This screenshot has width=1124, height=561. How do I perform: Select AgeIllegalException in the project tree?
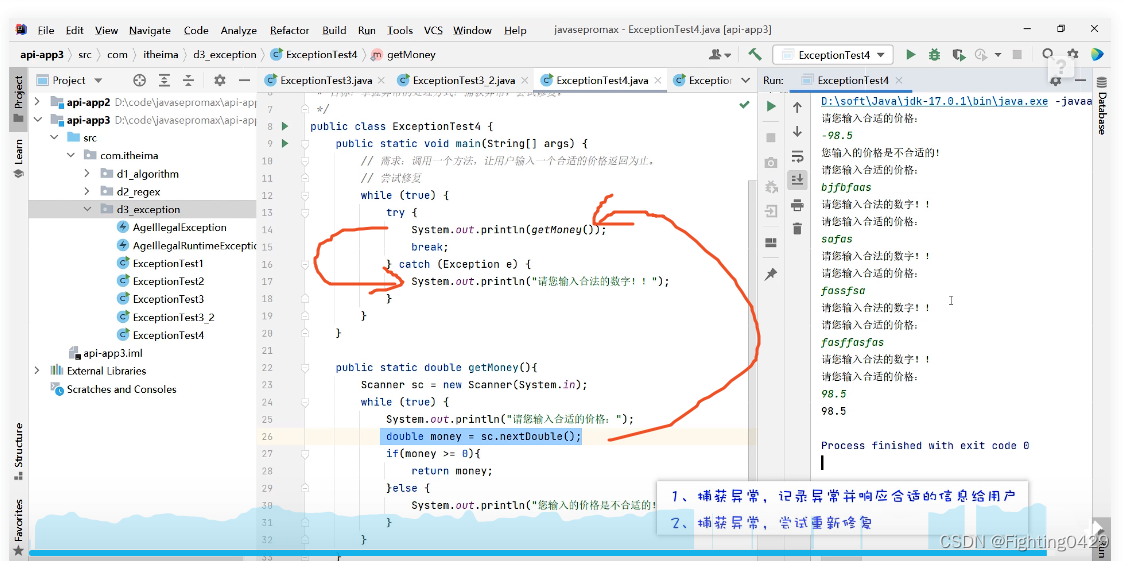(179, 227)
